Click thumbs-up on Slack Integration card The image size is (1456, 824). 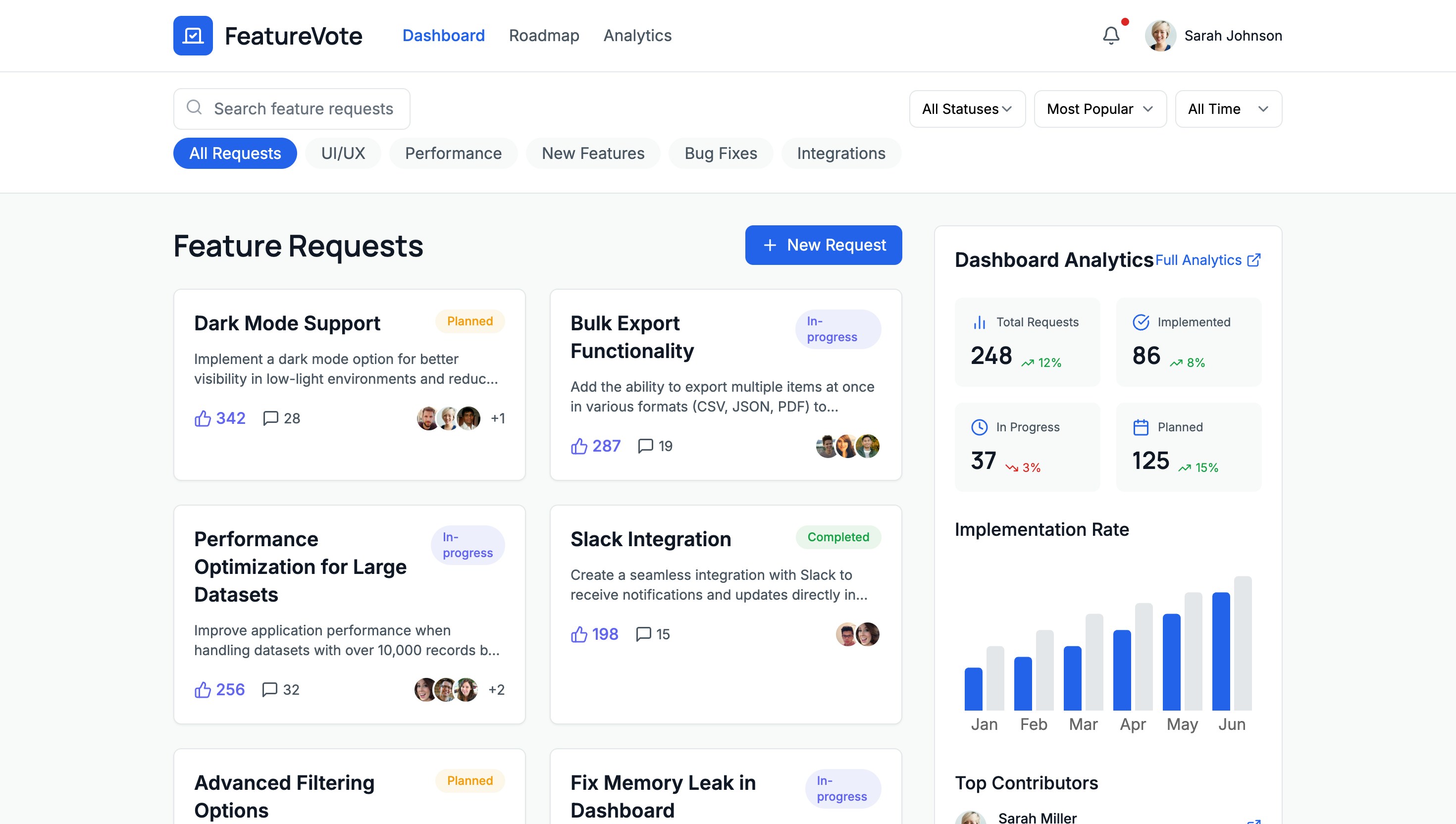(579, 634)
